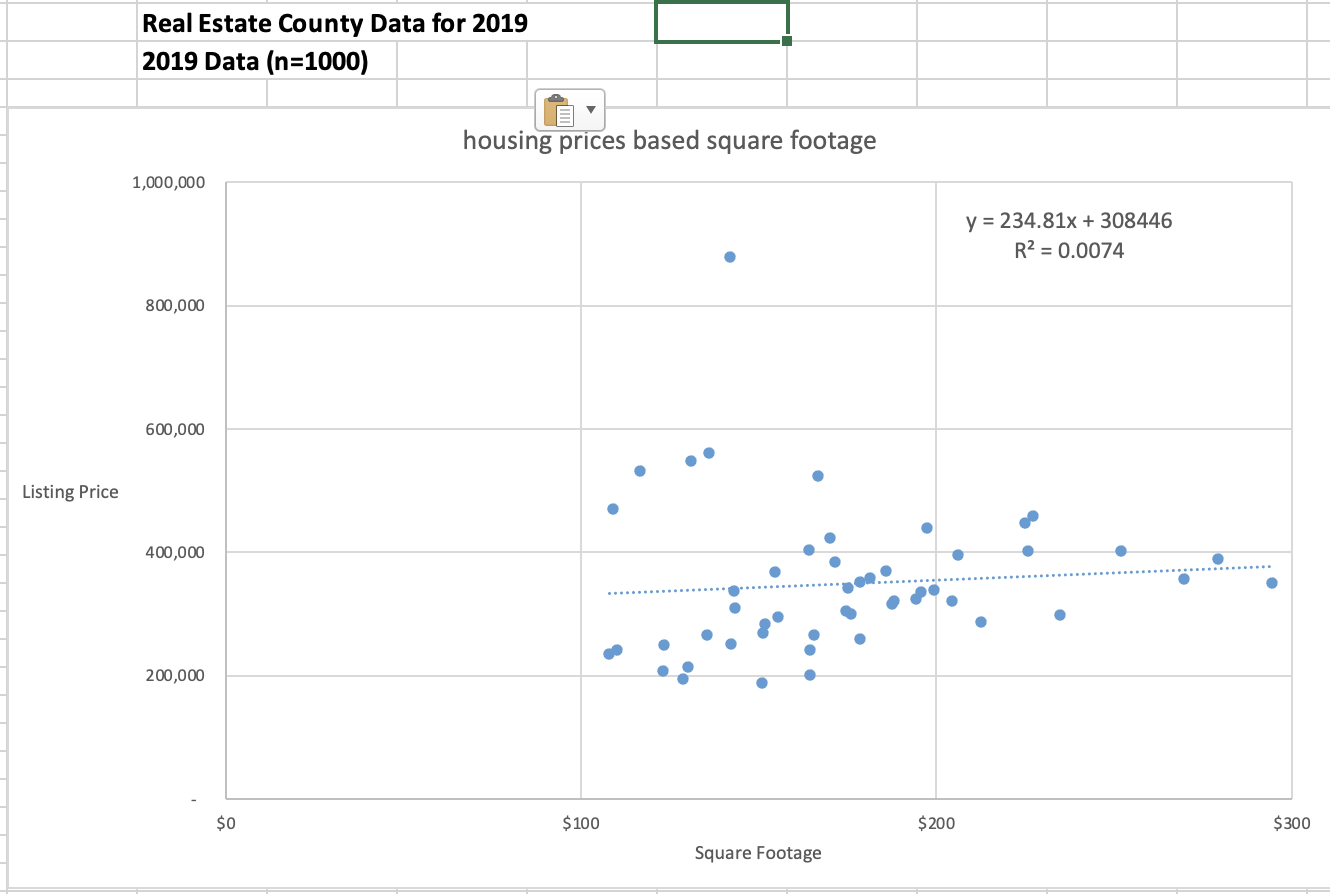1330x894 pixels.
Task: Click the R² = 0.0074 text
Action: click(x=1068, y=250)
